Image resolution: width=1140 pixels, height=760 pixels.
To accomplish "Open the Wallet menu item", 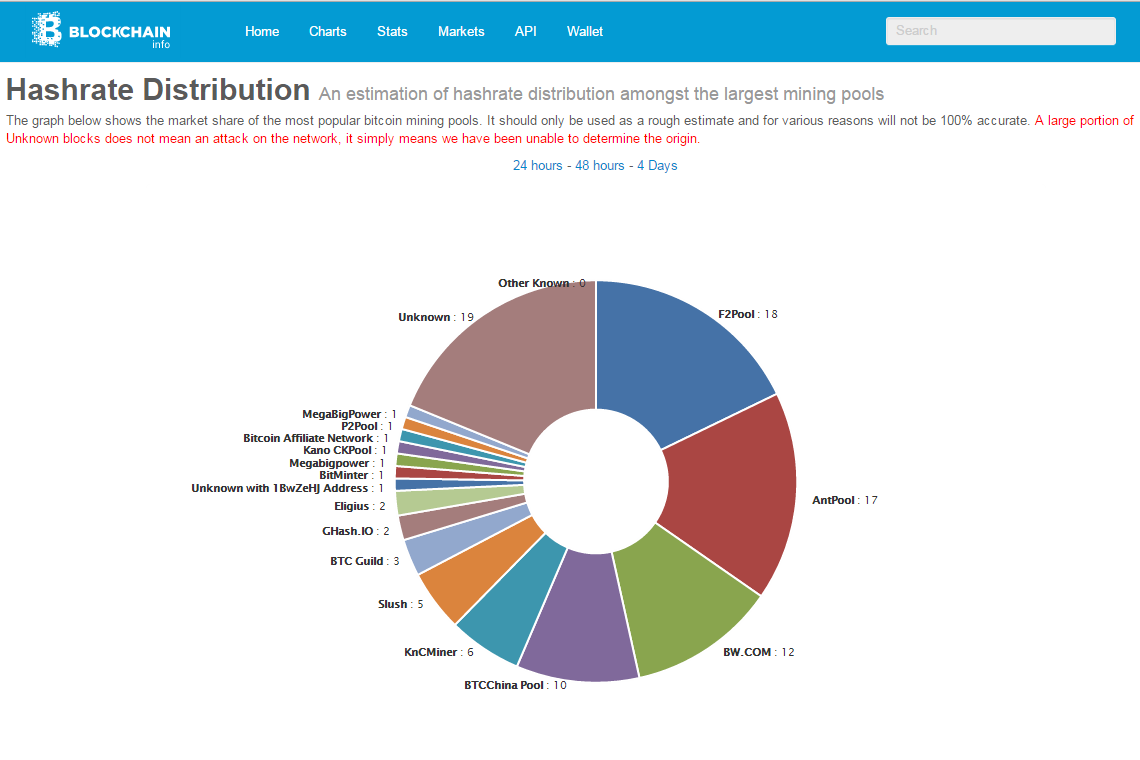I will pos(585,31).
